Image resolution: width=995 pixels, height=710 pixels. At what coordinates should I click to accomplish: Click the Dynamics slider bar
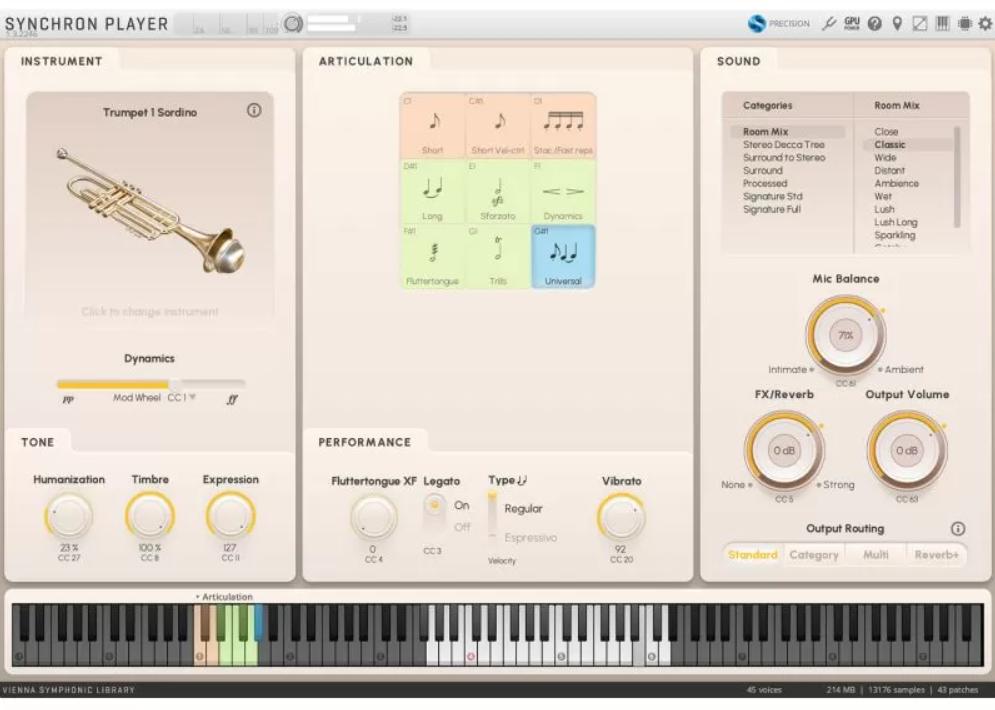pos(151,383)
